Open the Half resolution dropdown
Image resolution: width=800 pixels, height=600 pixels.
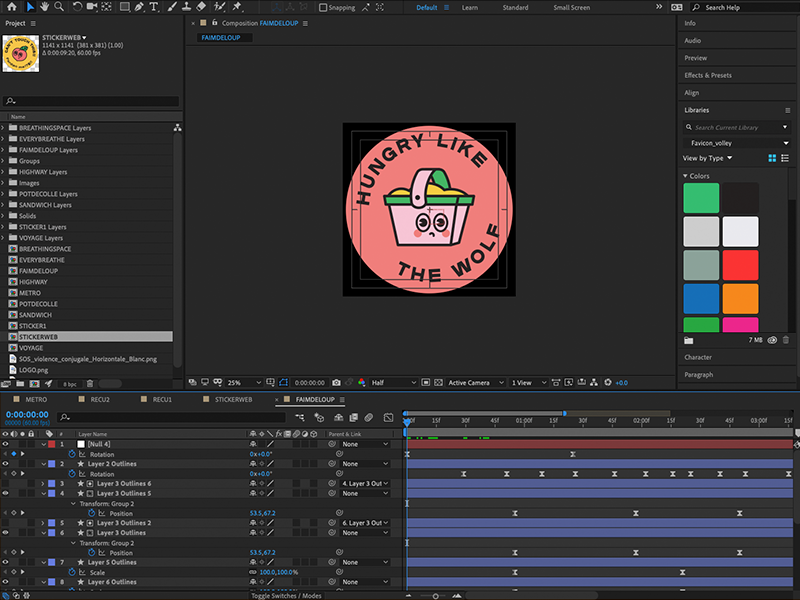393,382
